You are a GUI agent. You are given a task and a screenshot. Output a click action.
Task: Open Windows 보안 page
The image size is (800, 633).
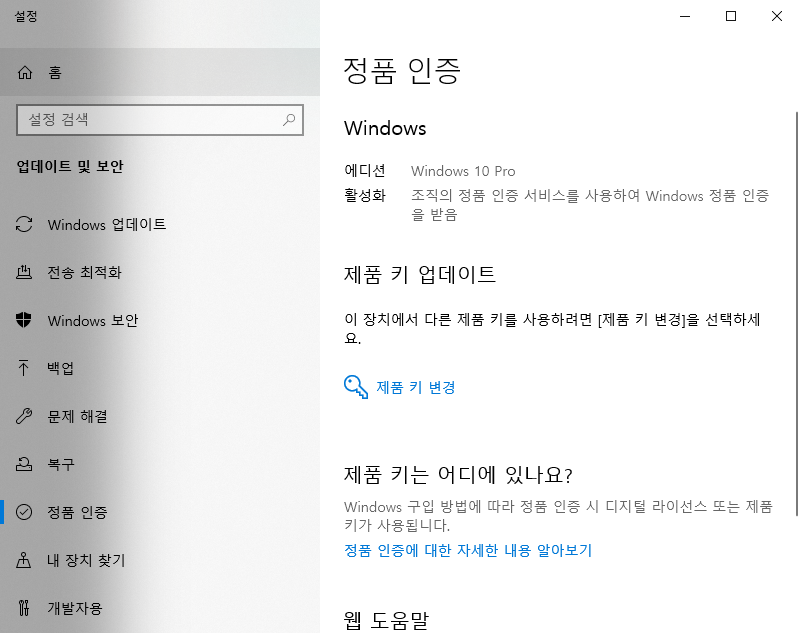coord(160,320)
